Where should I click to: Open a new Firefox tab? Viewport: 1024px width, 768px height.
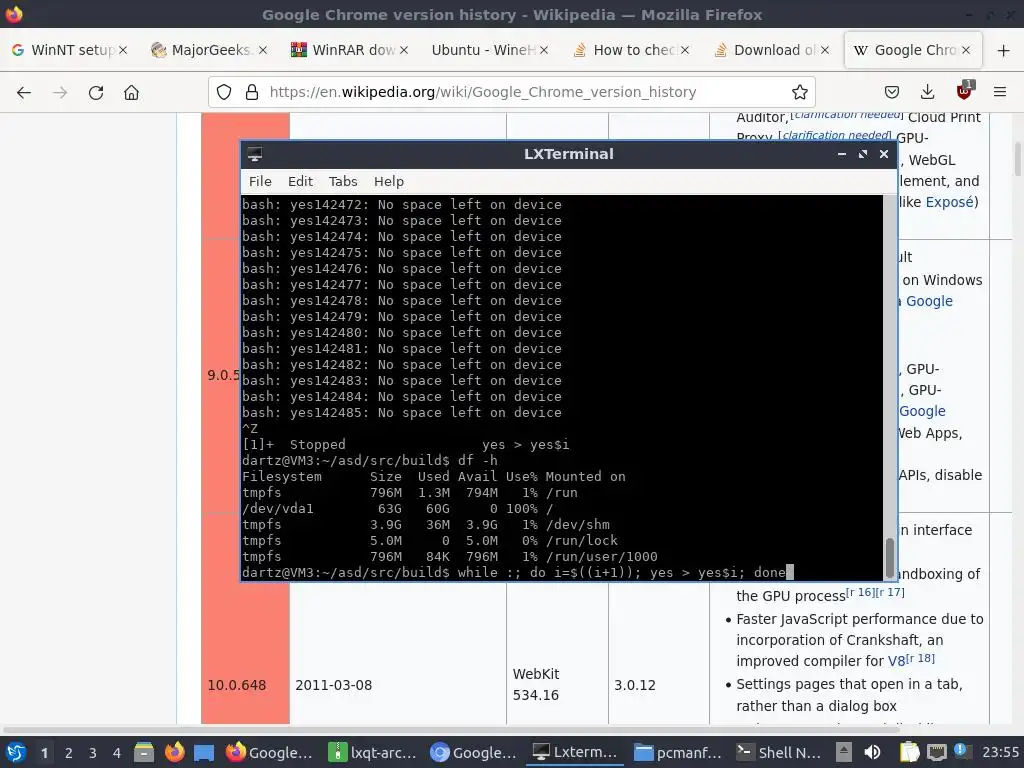point(1004,50)
